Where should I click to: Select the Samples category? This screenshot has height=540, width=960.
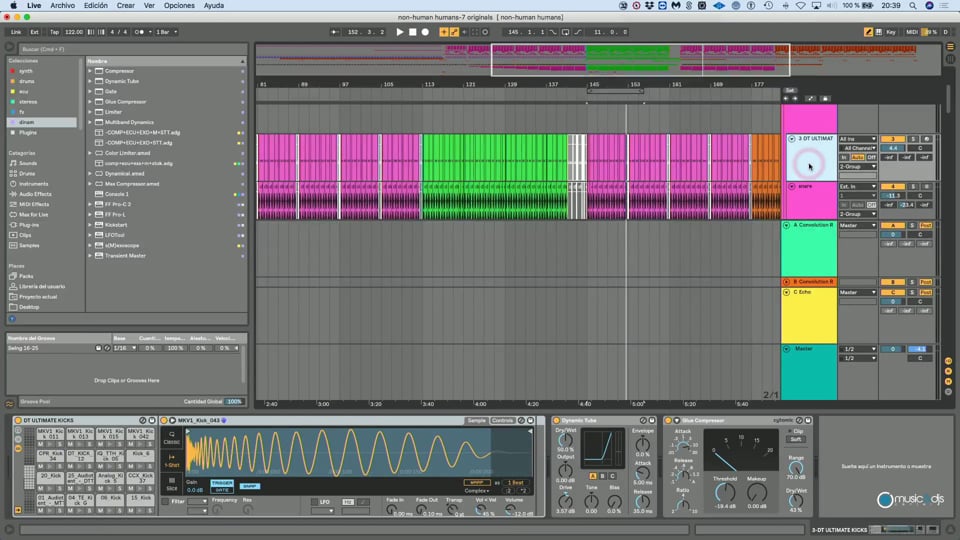[29, 246]
